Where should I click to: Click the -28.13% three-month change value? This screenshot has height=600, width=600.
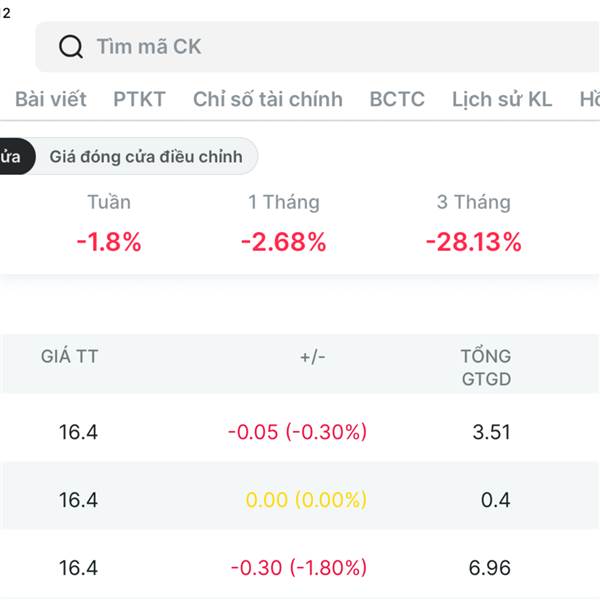[473, 241]
